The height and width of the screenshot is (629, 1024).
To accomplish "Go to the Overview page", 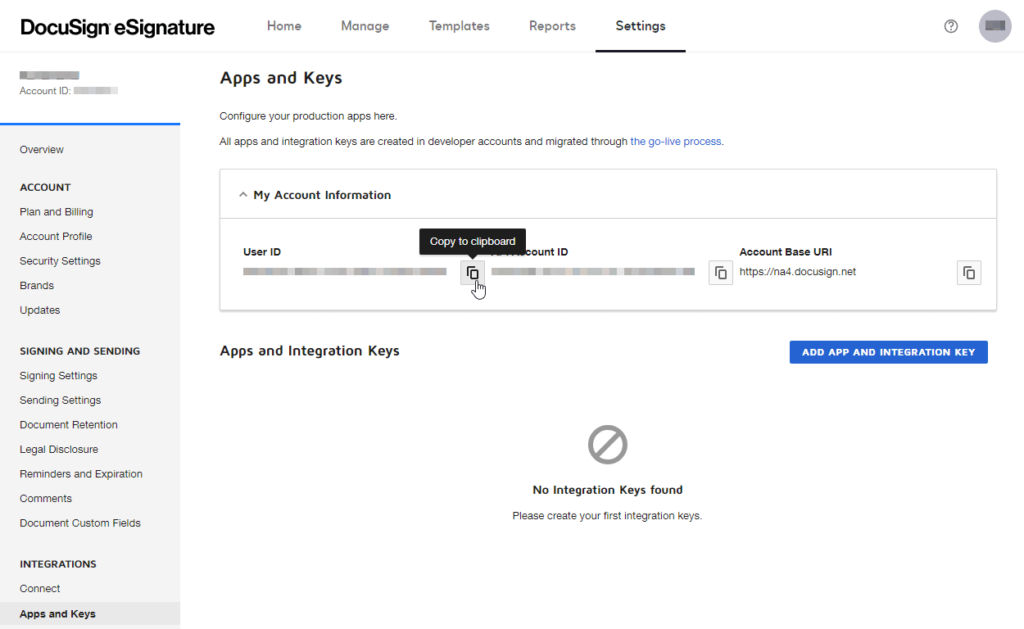I will point(41,149).
